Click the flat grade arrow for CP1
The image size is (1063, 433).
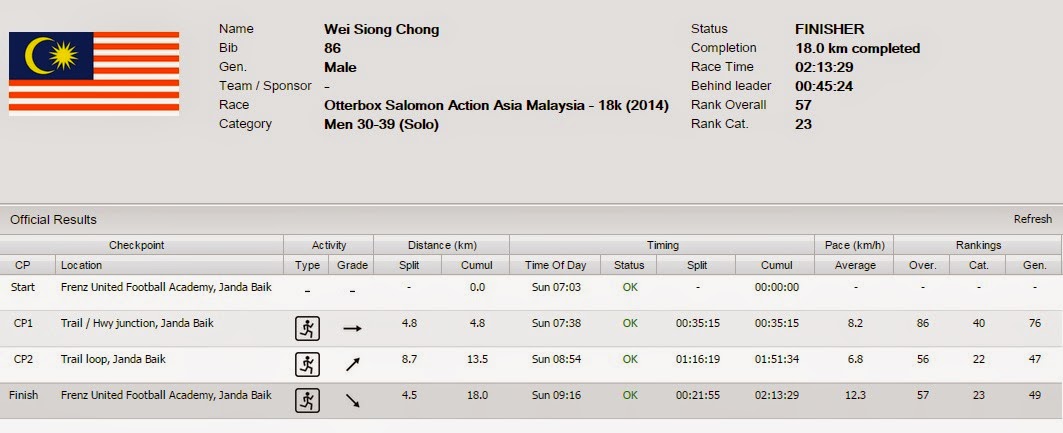tap(352, 329)
